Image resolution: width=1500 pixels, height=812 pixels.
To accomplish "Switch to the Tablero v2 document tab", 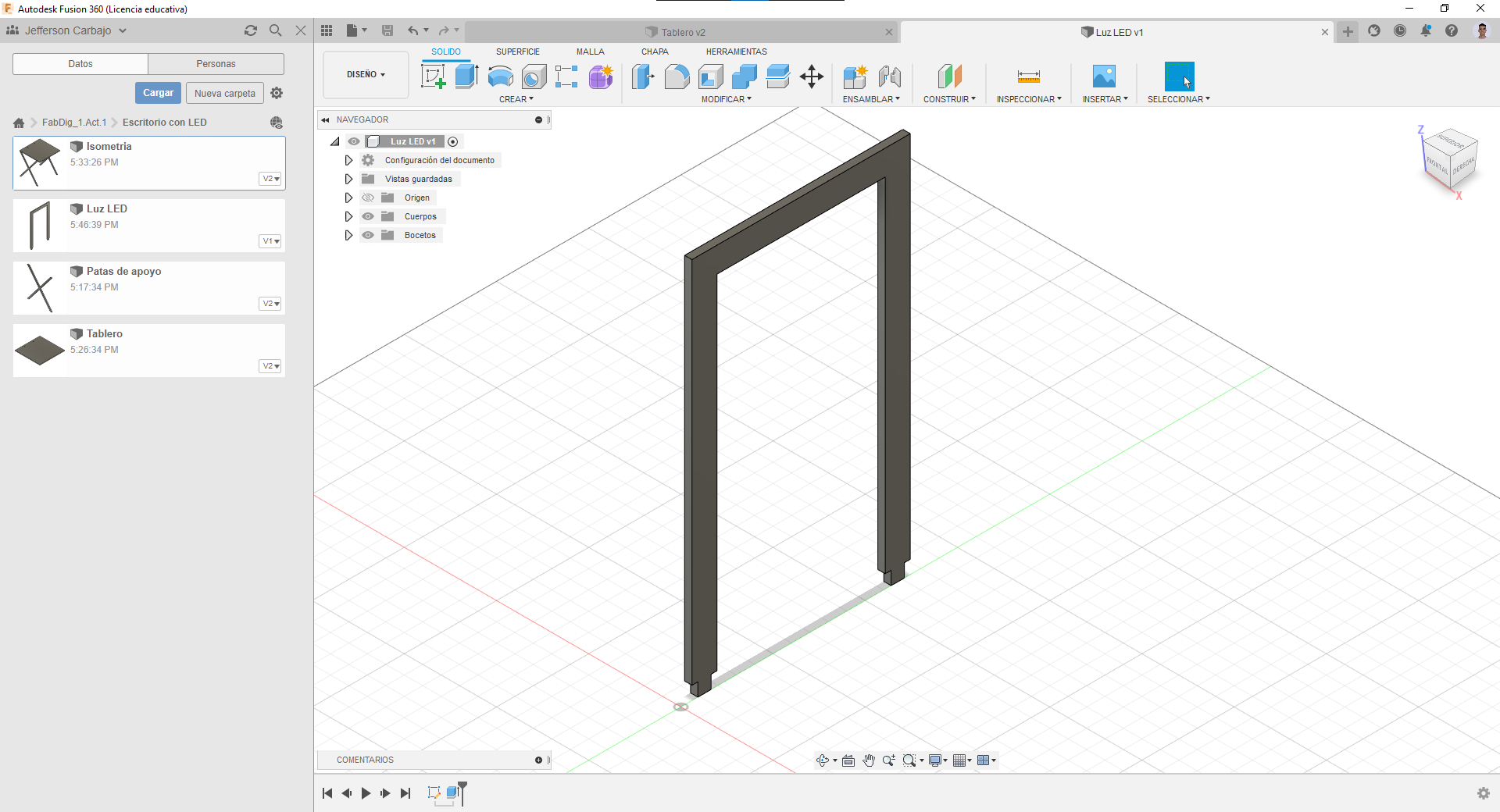I will 683,32.
